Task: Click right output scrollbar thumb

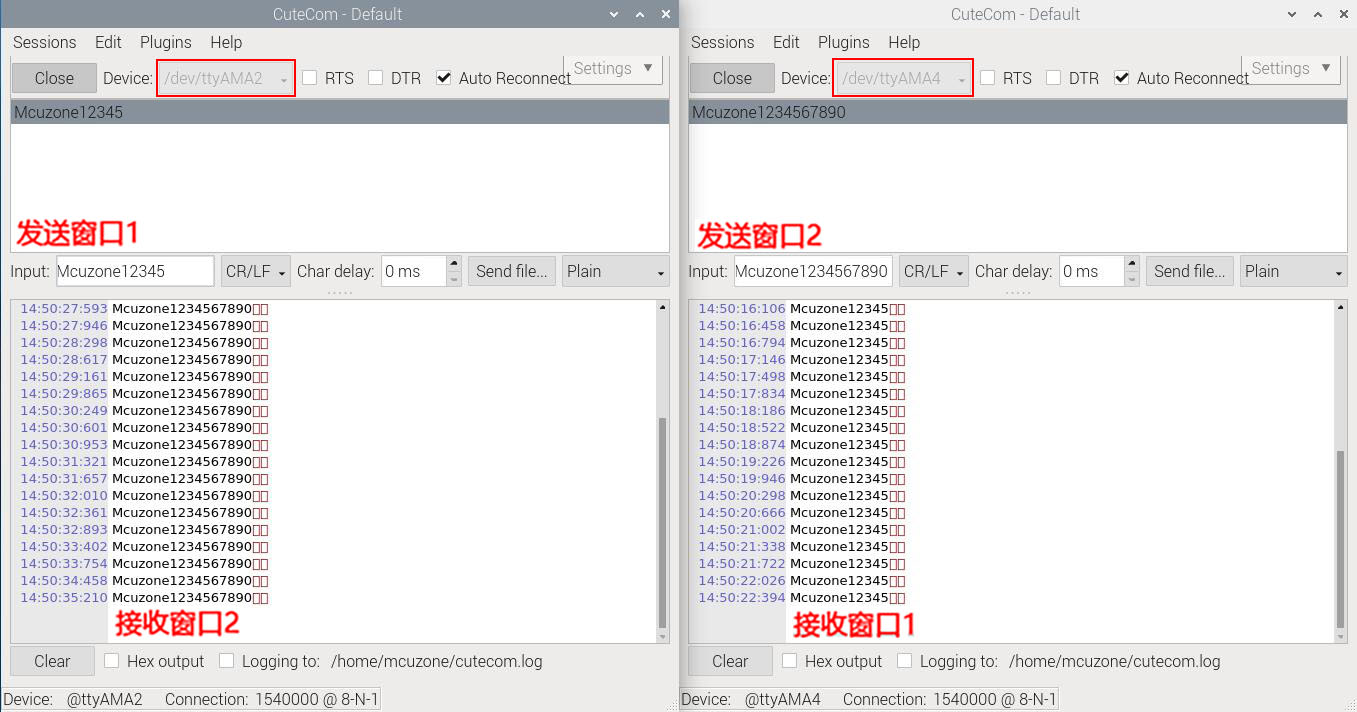Action: pos(1340,538)
